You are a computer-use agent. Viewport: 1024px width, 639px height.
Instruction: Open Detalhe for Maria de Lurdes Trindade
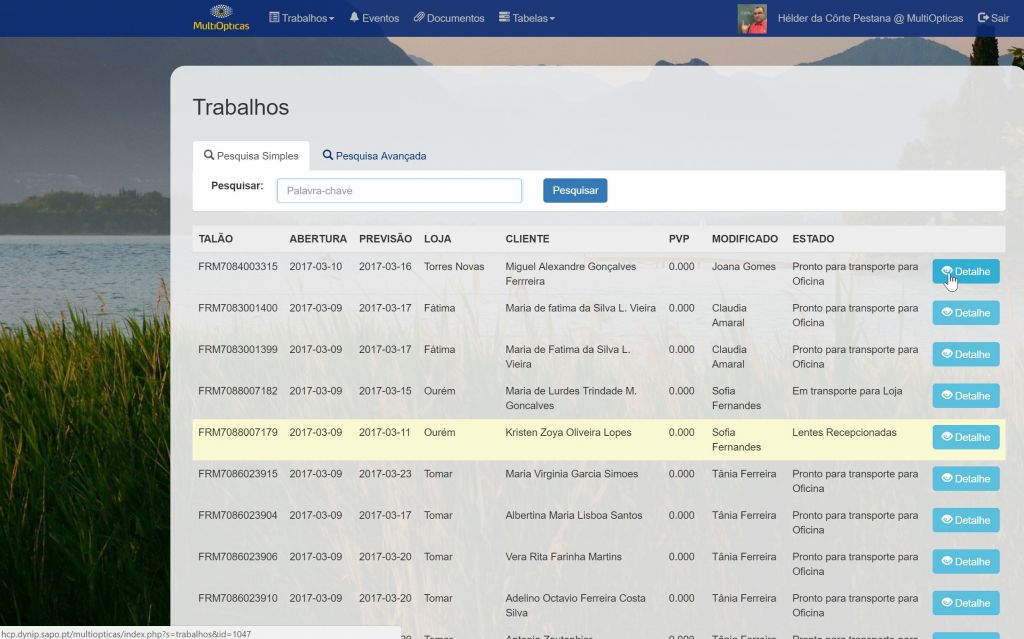coord(965,396)
